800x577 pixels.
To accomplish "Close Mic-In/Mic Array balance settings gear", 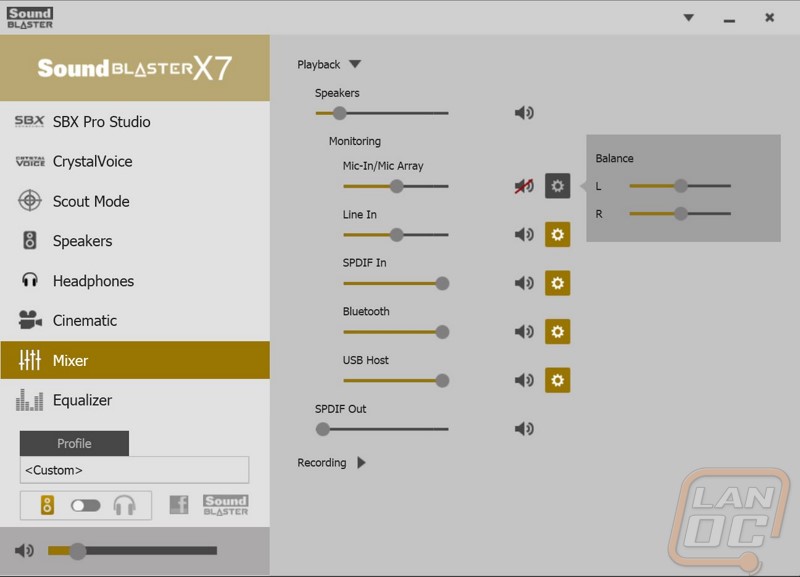I will point(558,186).
